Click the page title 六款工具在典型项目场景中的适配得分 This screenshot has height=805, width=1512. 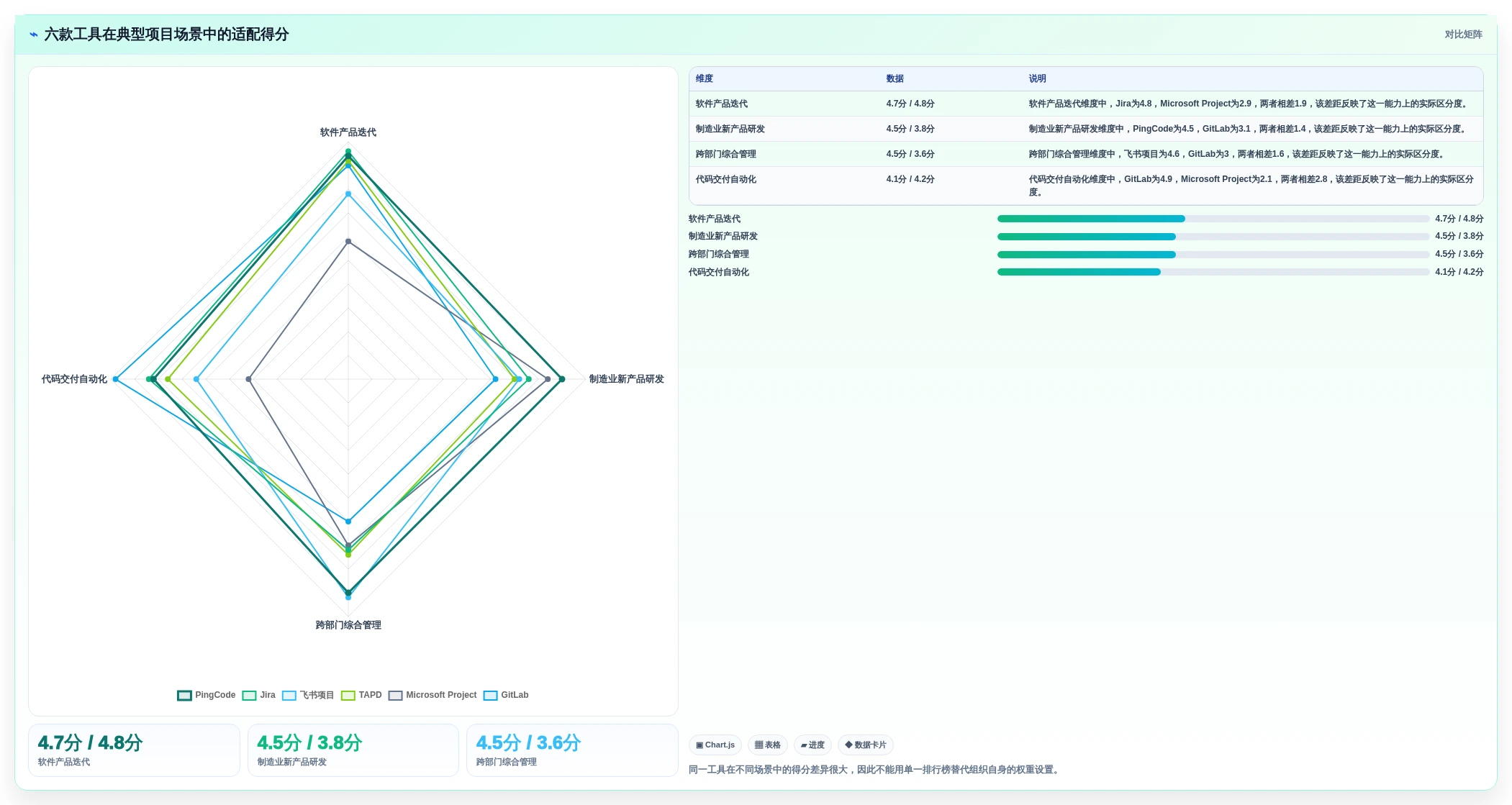166,35
